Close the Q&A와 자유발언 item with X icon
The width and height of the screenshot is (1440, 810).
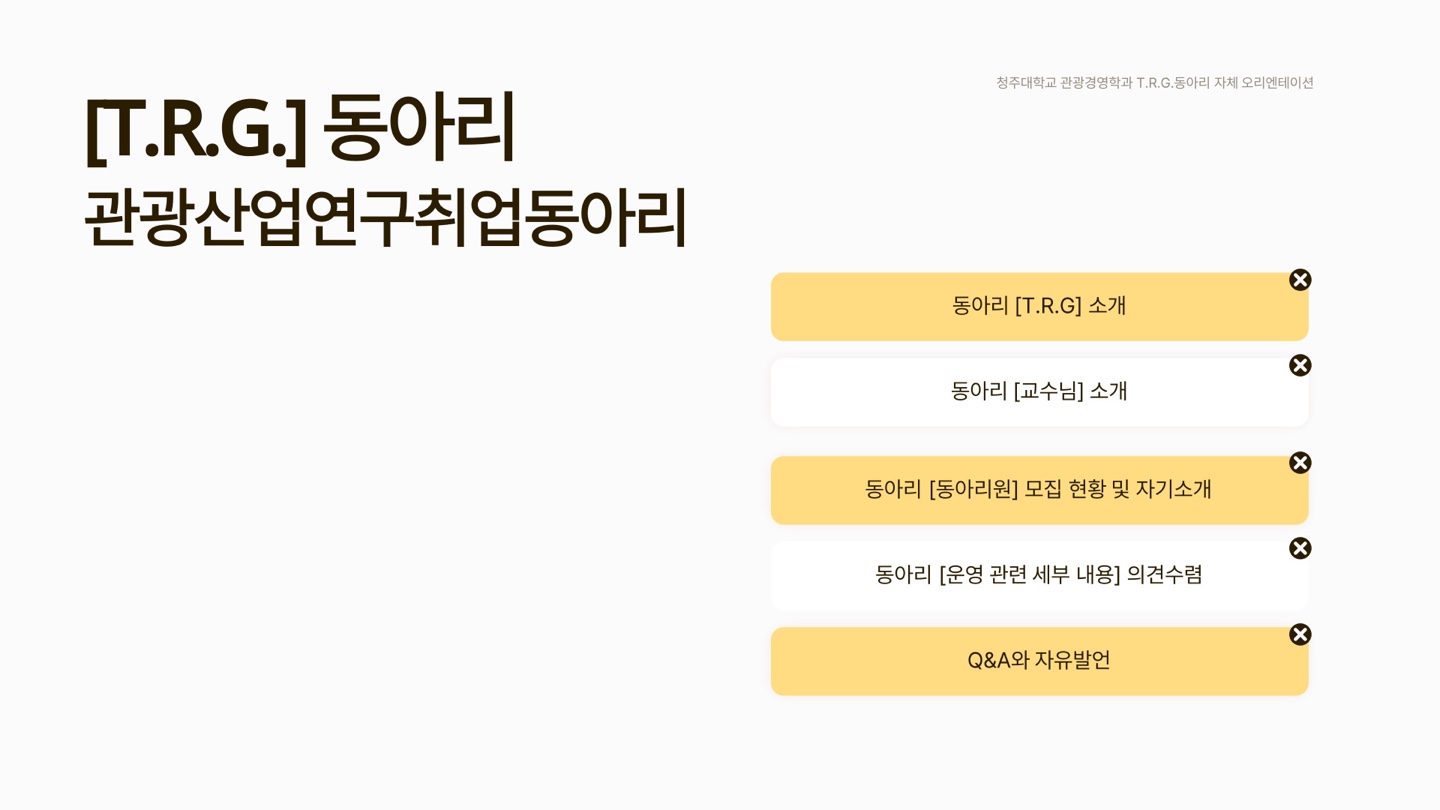tap(1300, 635)
